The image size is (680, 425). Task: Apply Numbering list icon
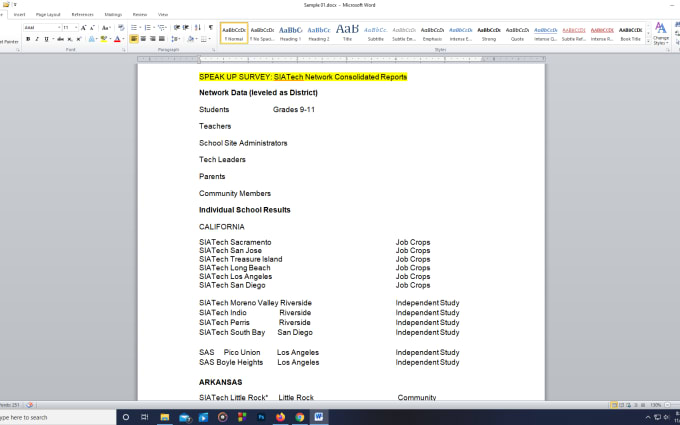147,28
